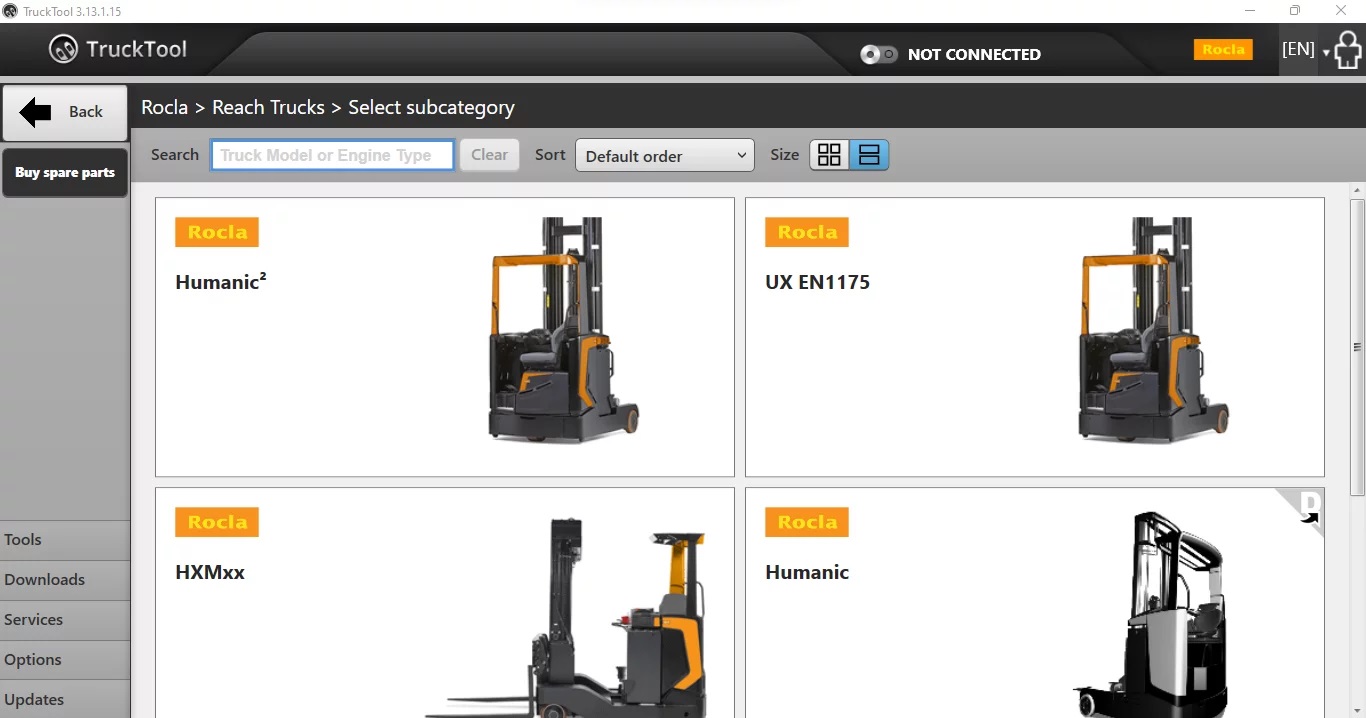Screen dimensions: 1366x718
Task: Open the Tools menu in sidebar
Action: [x=65, y=540]
